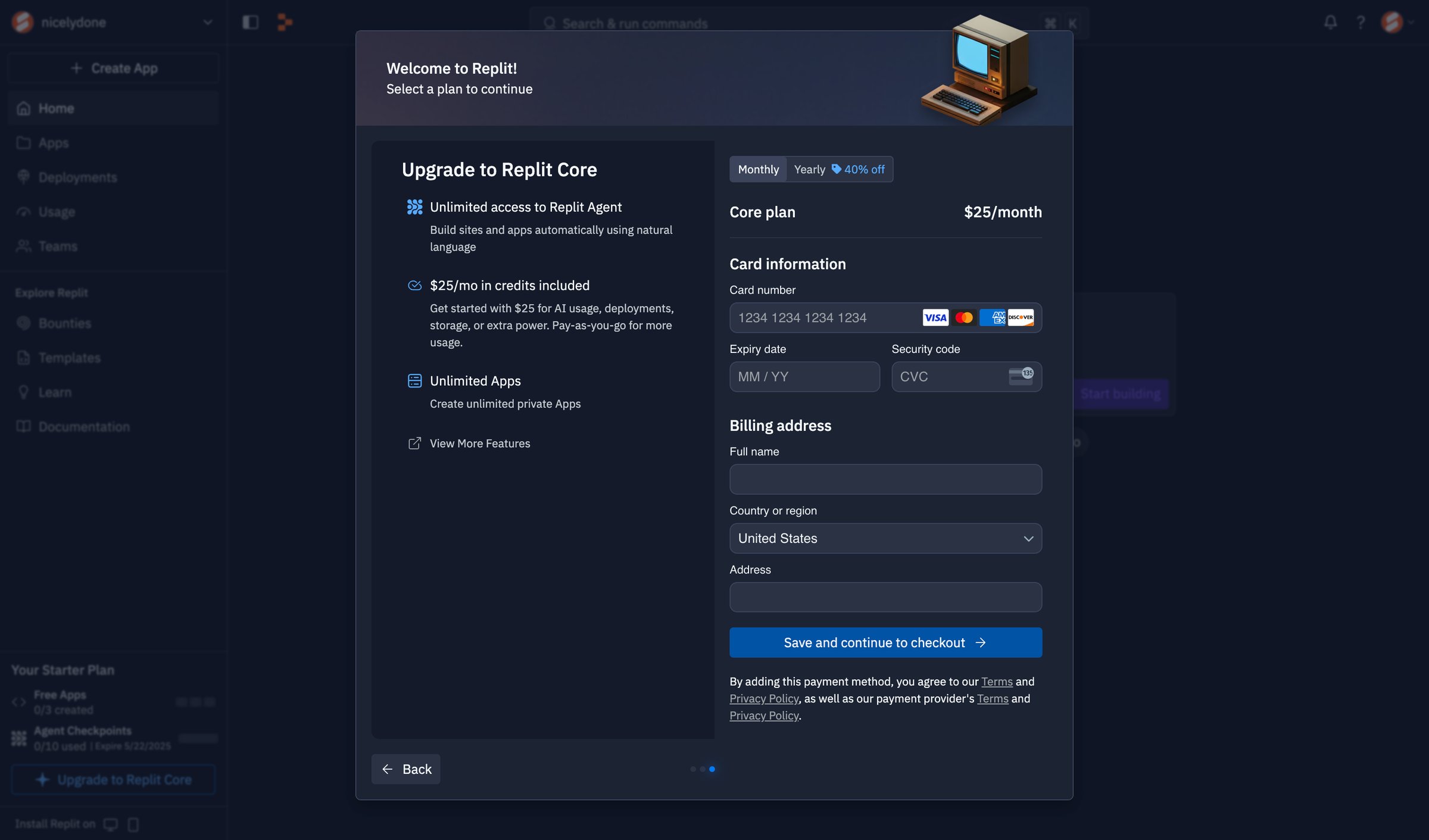The image size is (1429, 840).
Task: Click the Start building button behind the modal
Action: click(x=1121, y=394)
